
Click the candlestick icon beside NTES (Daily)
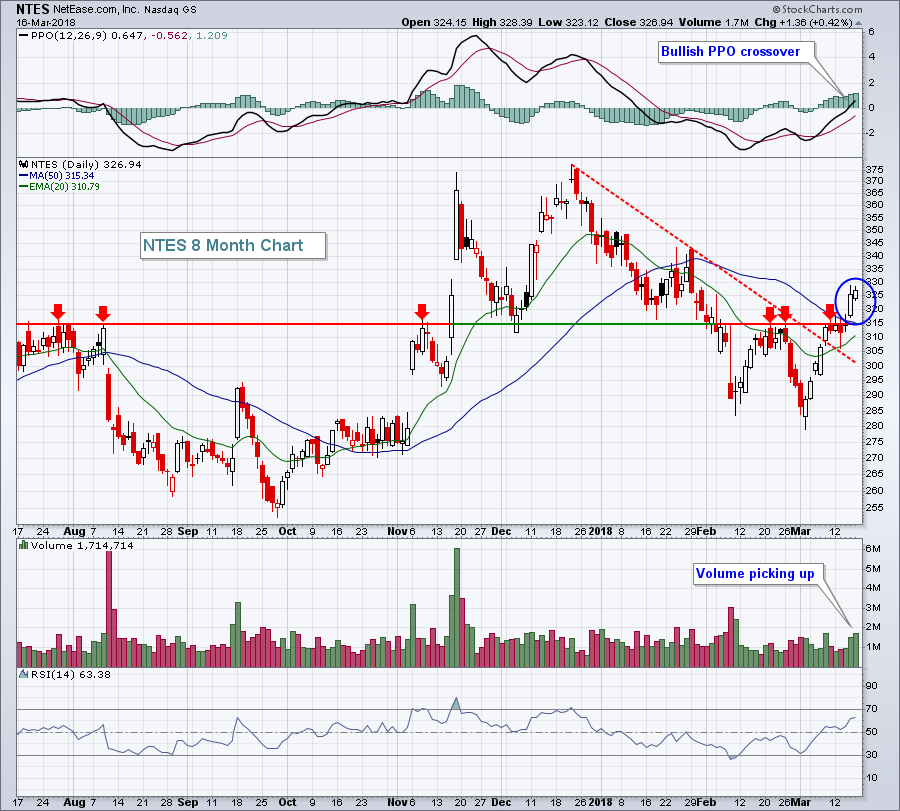click(24, 164)
